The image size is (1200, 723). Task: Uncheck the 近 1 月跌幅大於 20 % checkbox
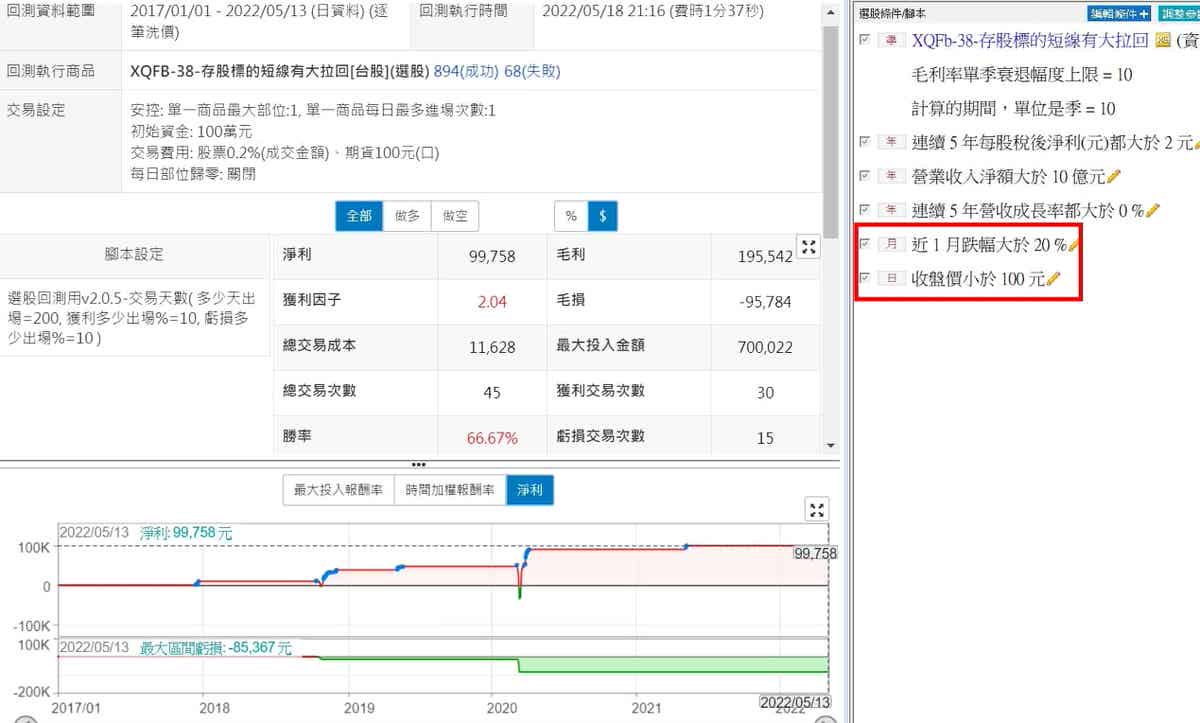pyautogui.click(x=864, y=244)
